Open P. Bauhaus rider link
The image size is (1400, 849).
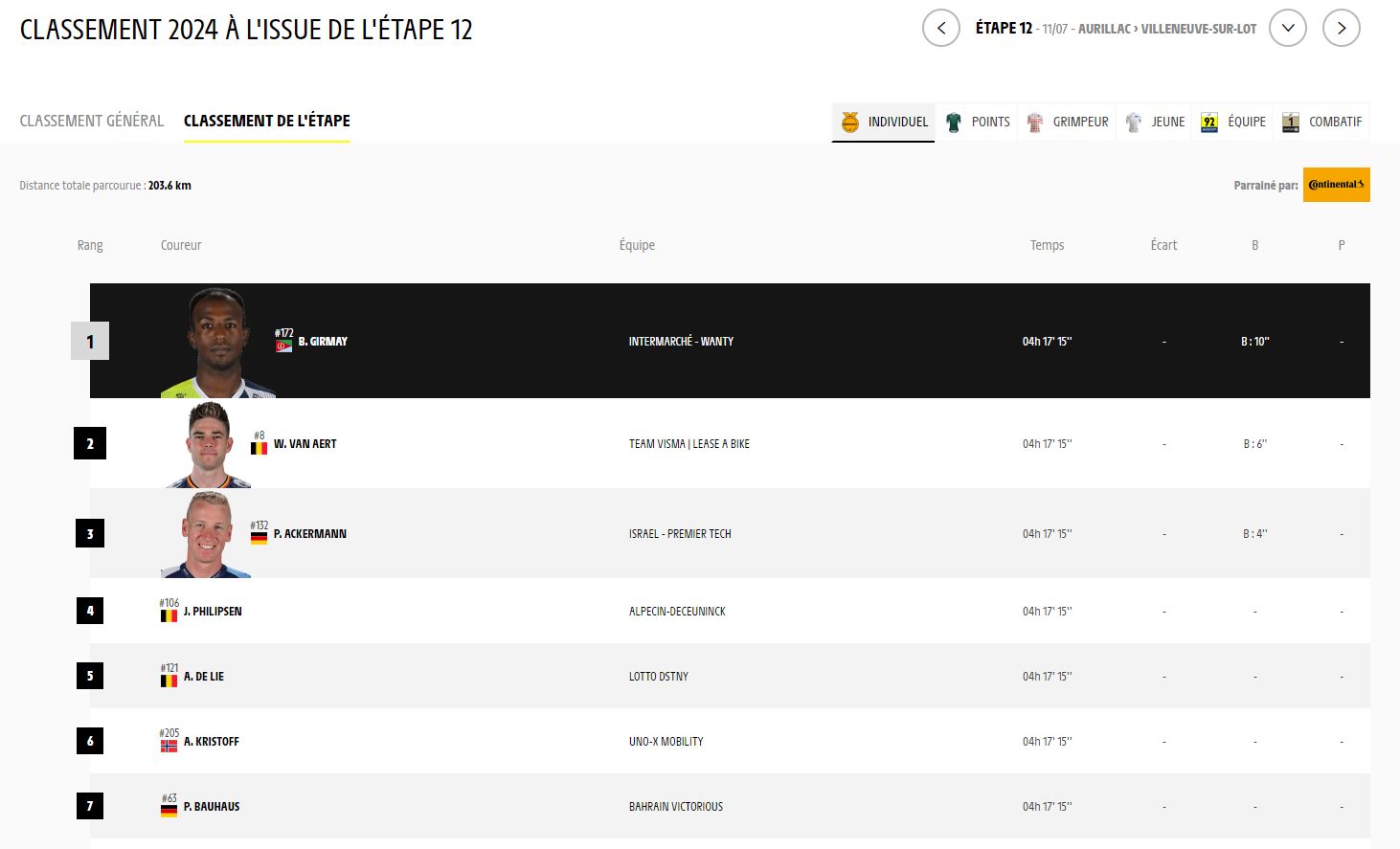(212, 807)
